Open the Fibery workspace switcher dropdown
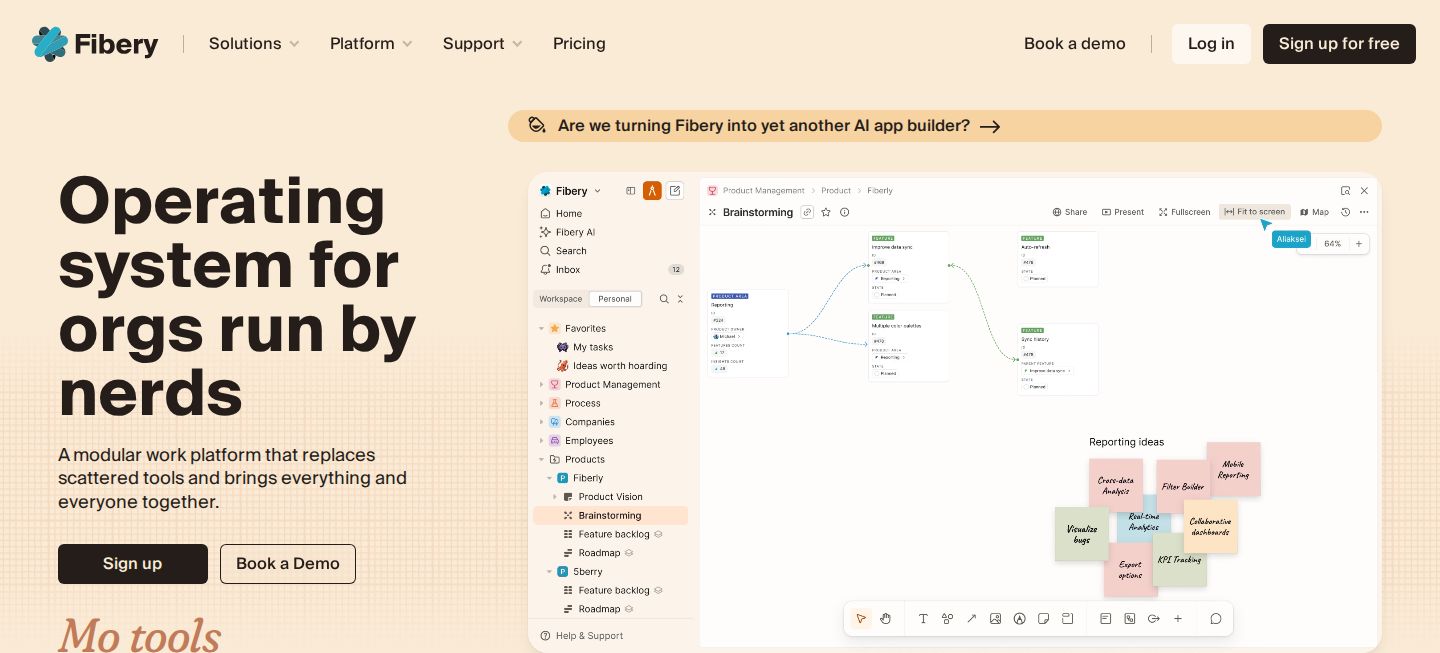This screenshot has height=653, width=1440. (x=571, y=191)
